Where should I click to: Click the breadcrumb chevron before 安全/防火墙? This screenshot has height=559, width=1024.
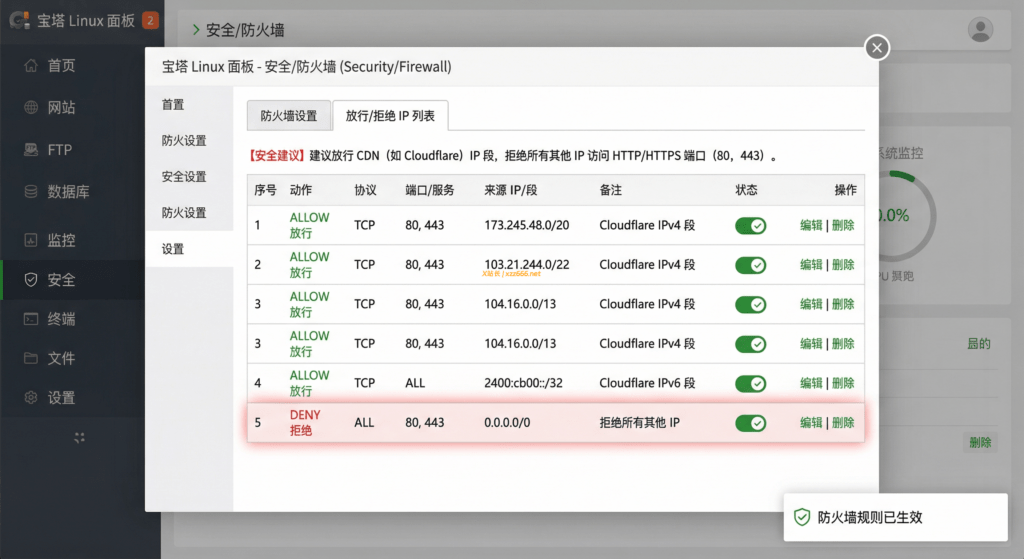(x=196, y=29)
